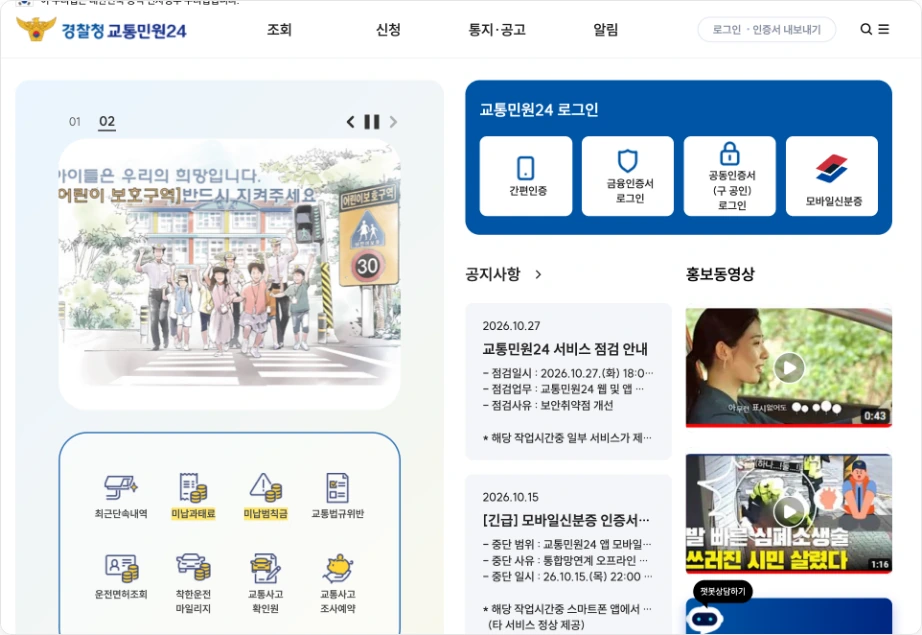The image size is (922, 635).
Task: Click the 2026.10.27 notice date
Action: [x=511, y=326]
